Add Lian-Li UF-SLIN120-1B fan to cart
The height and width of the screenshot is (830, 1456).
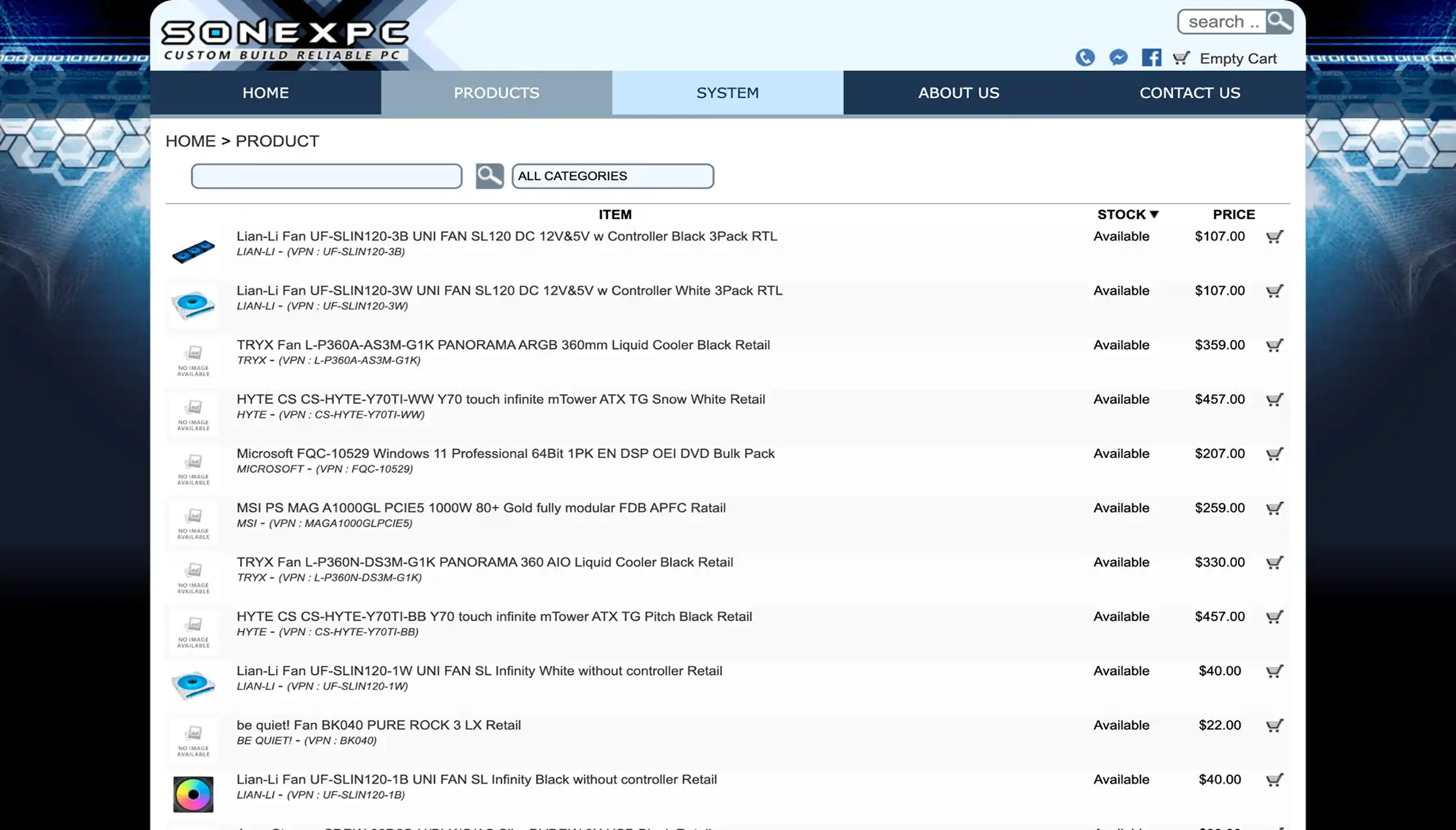point(1275,780)
